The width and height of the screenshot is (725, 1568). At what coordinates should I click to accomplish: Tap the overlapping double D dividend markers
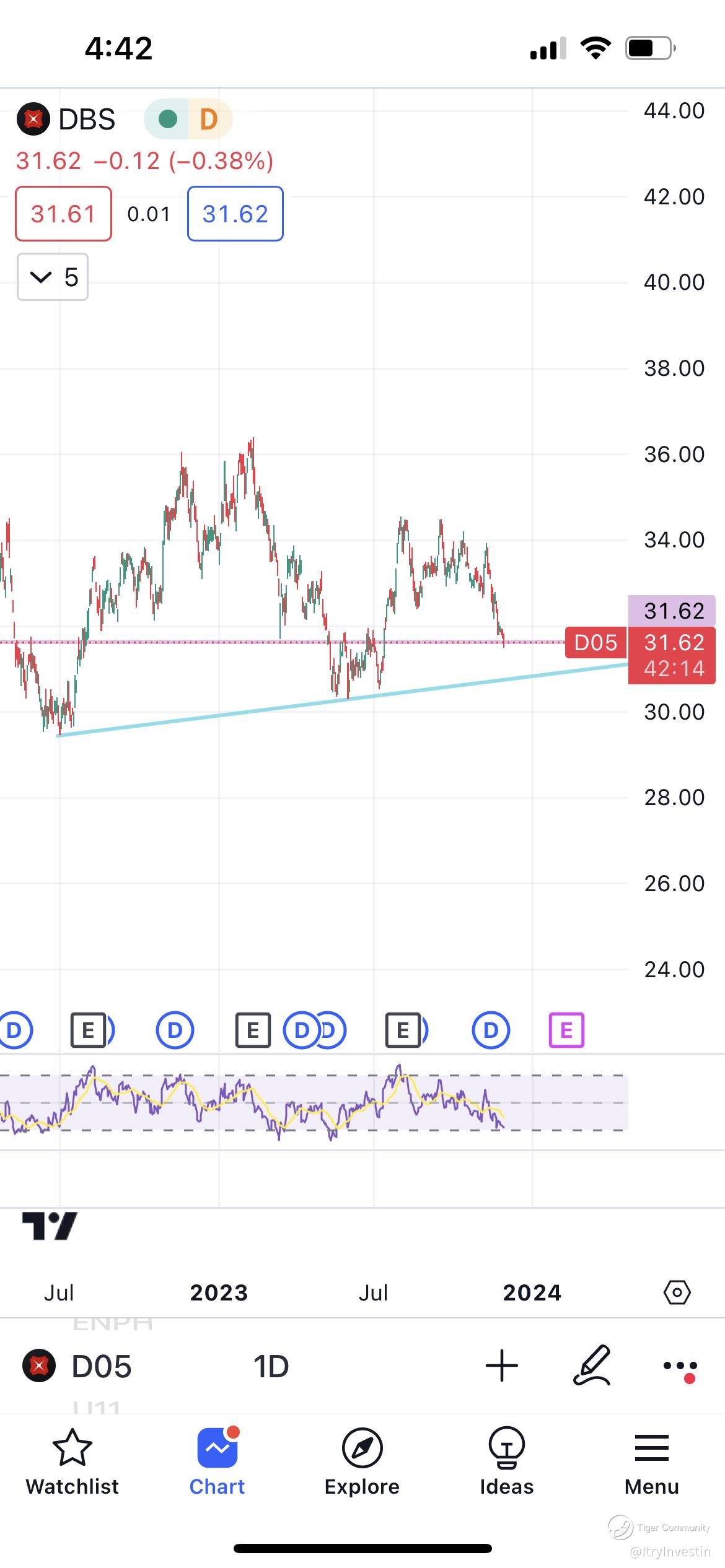314,1030
